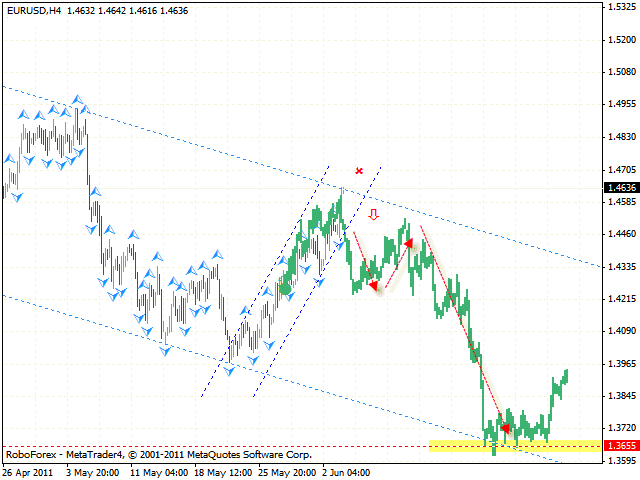
Task: Select the blue fractal arrow above the highest candle
Action: (x=77, y=99)
